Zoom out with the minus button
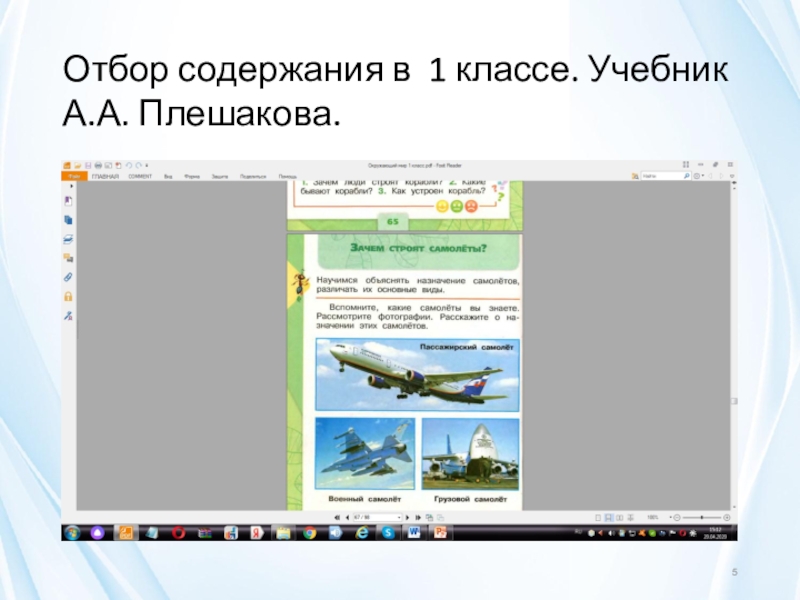Screen dimensions: 800x600 (x=677, y=517)
